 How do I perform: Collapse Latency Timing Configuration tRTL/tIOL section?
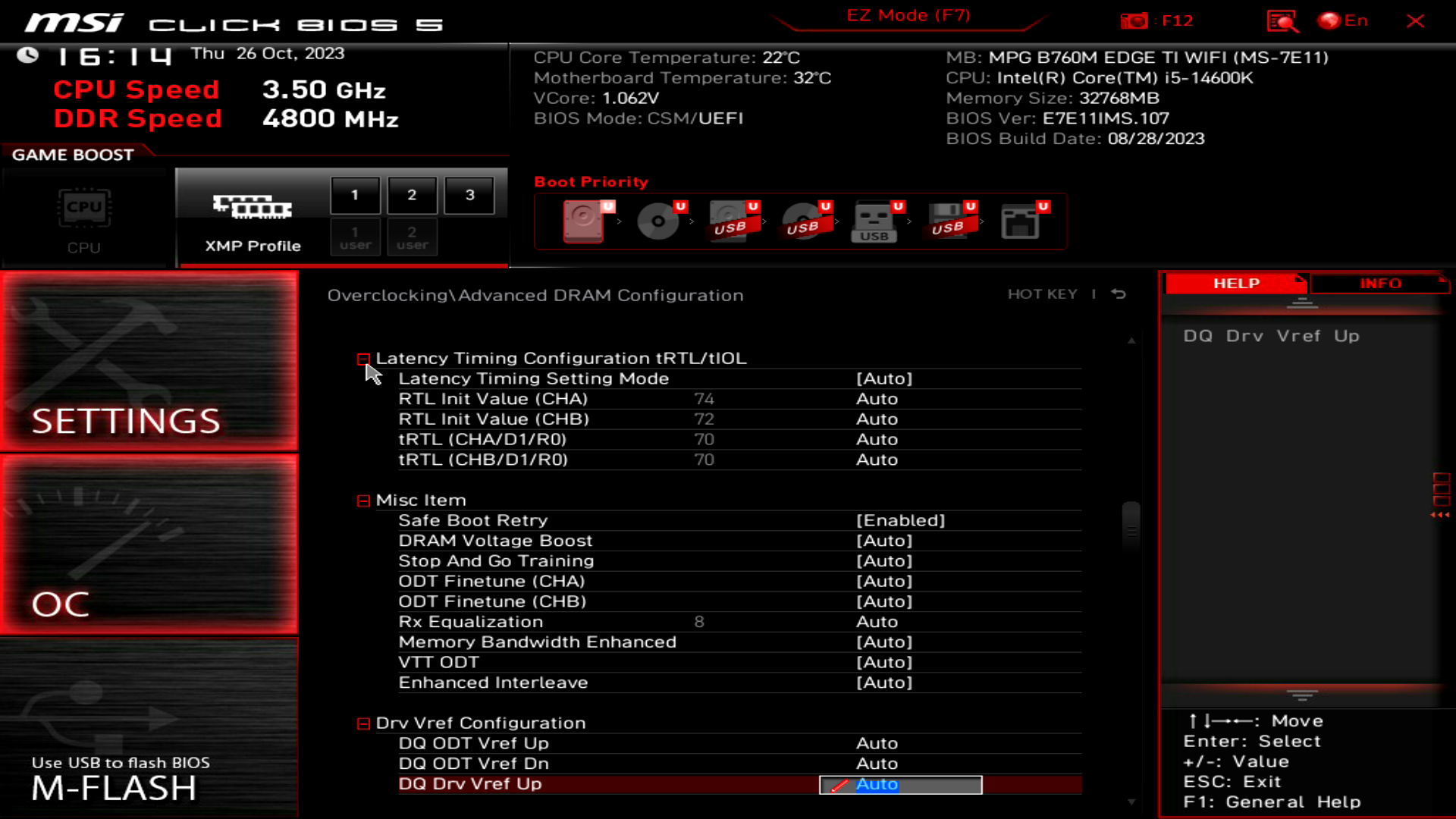click(363, 359)
